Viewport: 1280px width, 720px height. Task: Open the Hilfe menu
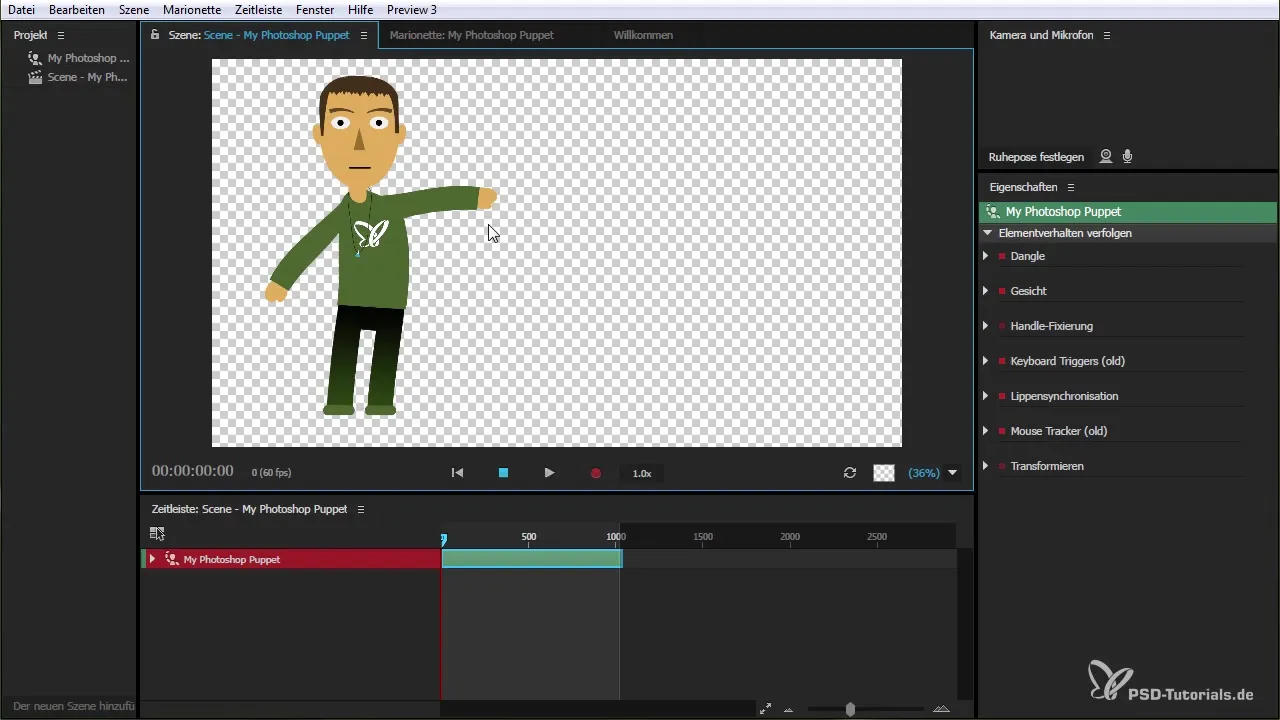click(360, 9)
